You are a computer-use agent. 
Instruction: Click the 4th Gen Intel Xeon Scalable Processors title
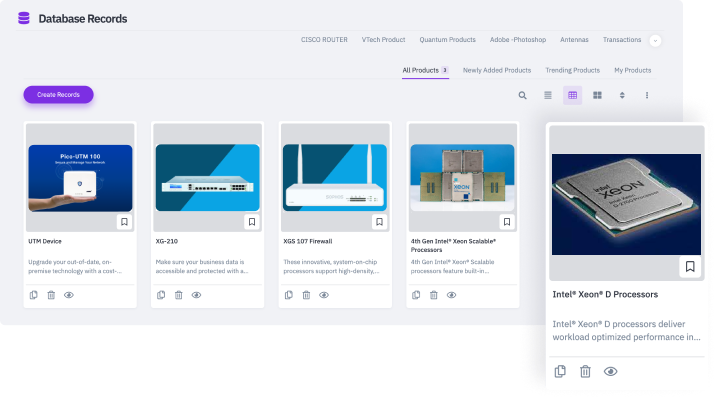pyautogui.click(x=453, y=245)
